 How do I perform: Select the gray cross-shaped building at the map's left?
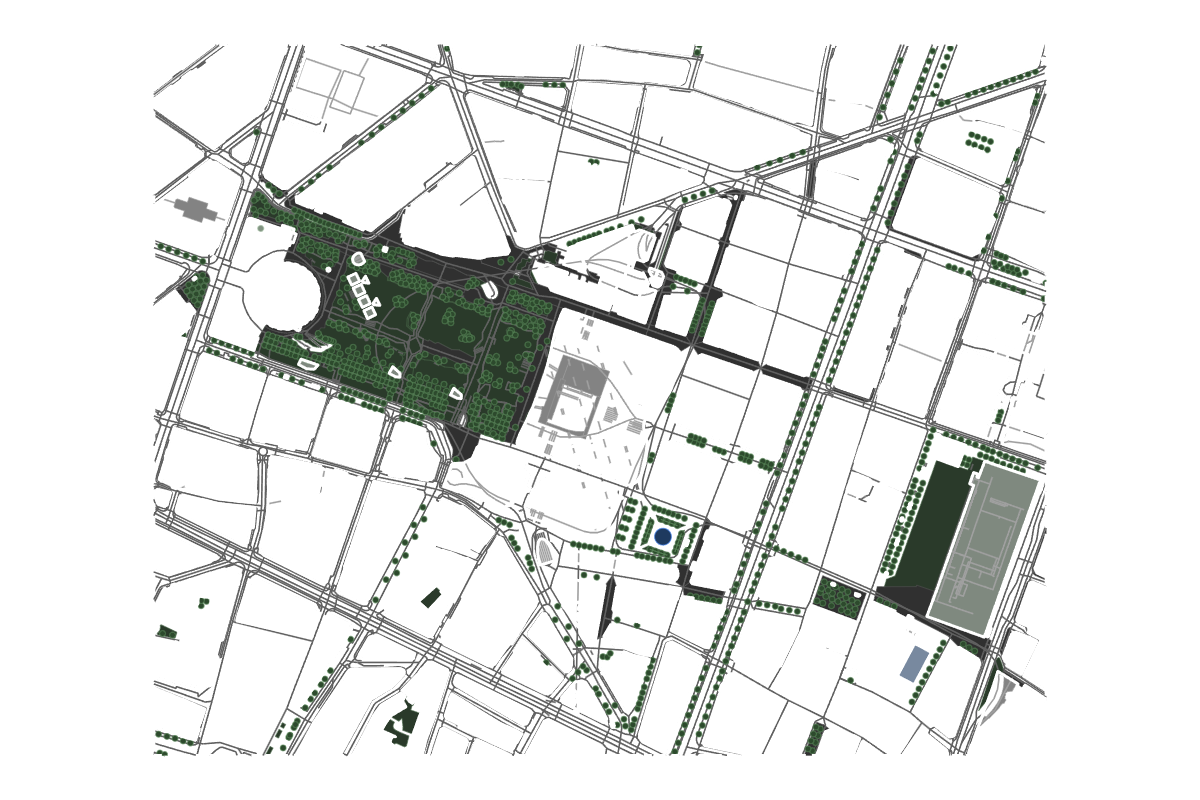196,209
